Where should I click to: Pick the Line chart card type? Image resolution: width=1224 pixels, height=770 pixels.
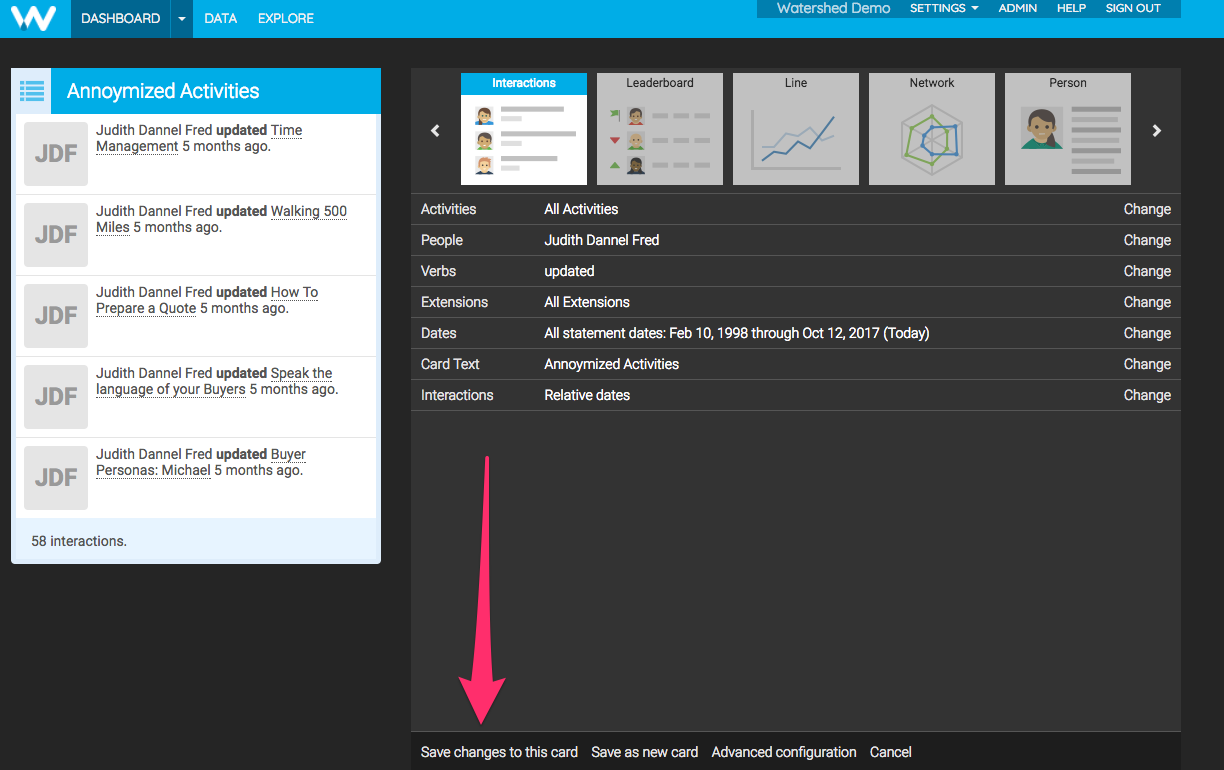click(795, 129)
